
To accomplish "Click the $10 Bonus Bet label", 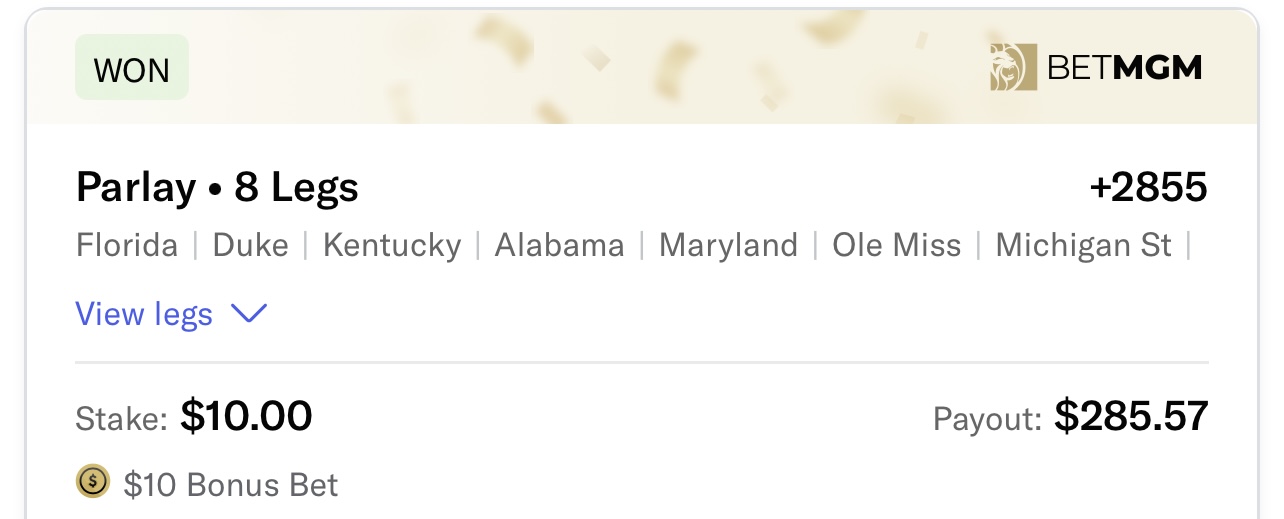I will 231,485.
